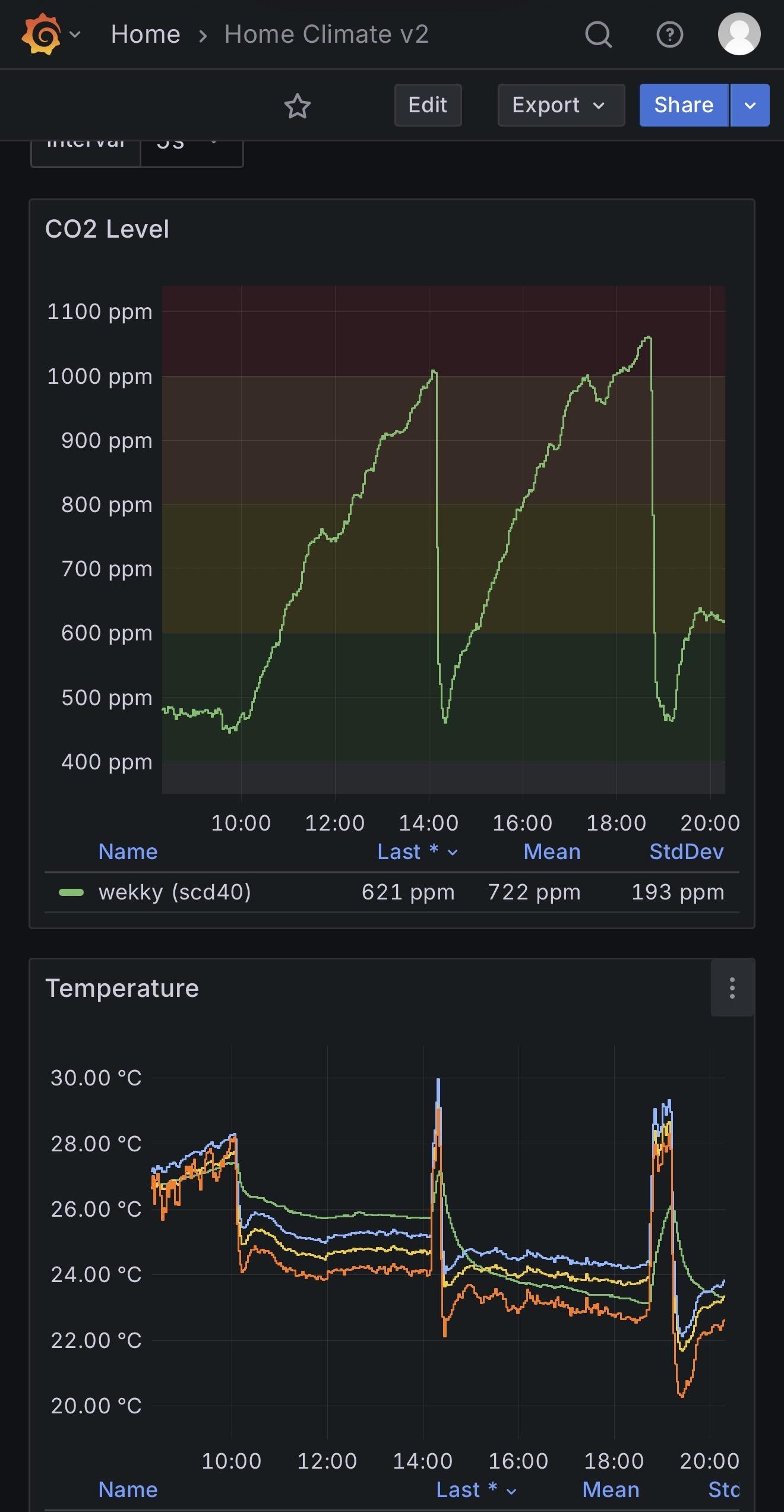Image resolution: width=784 pixels, height=1512 pixels.
Task: Expand the chevron beside Grafana logo
Action: click(x=75, y=35)
